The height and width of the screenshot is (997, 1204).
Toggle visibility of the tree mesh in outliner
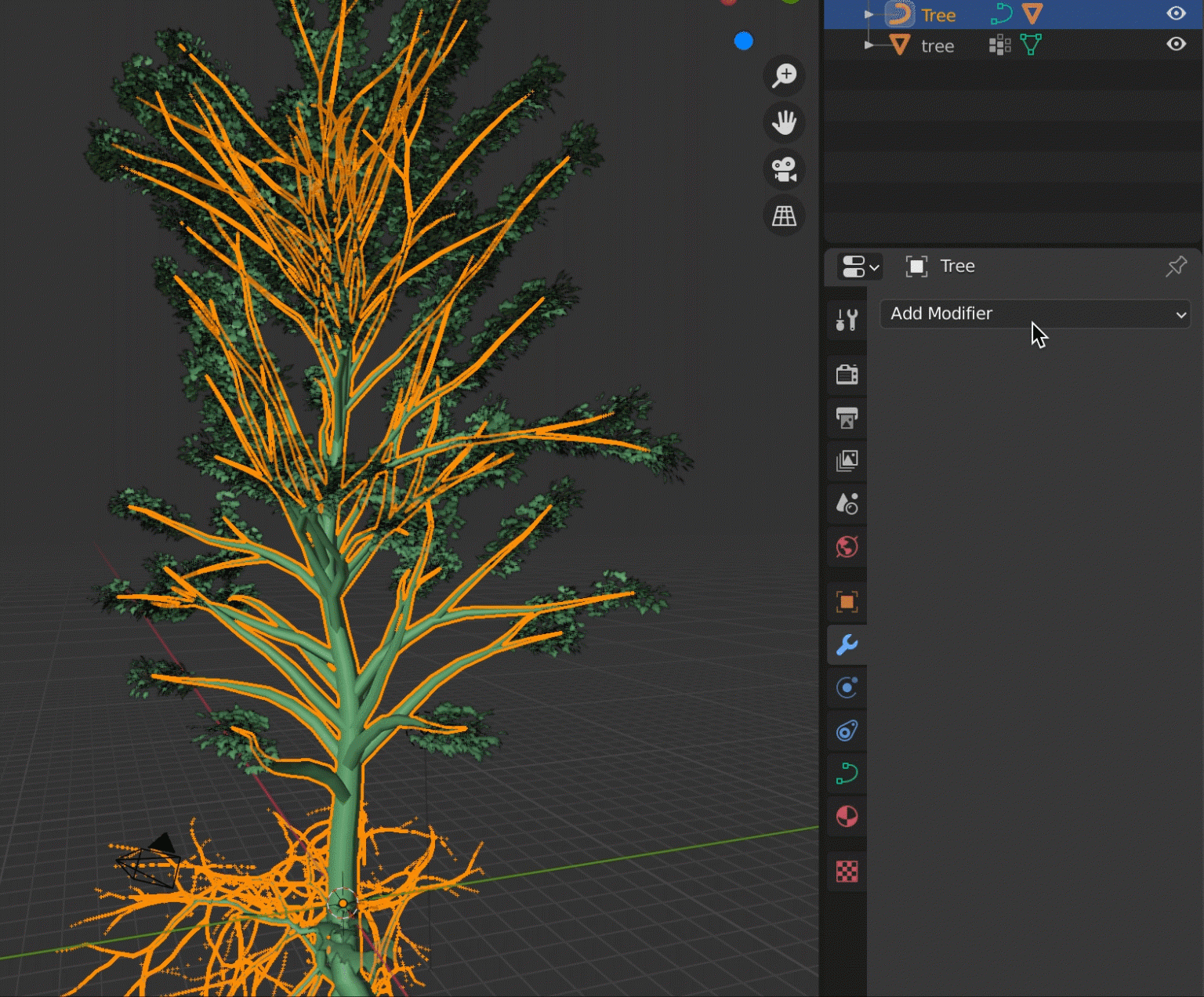[1176, 44]
